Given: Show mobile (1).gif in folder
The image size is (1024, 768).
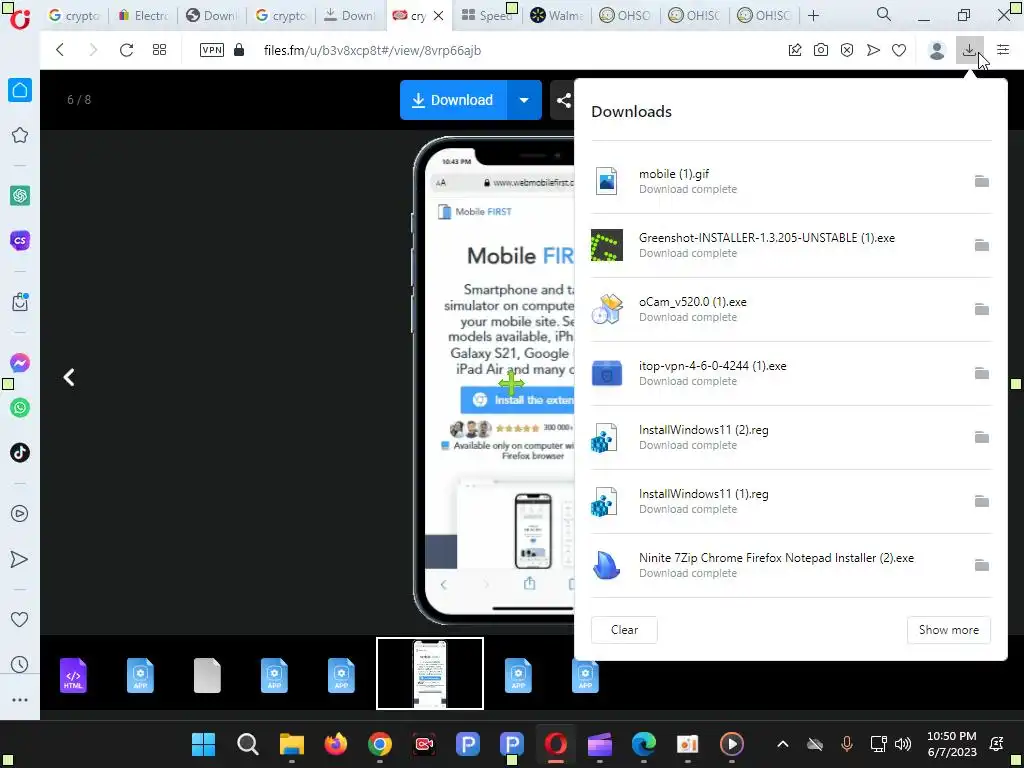Looking at the screenshot, I should tap(982, 181).
